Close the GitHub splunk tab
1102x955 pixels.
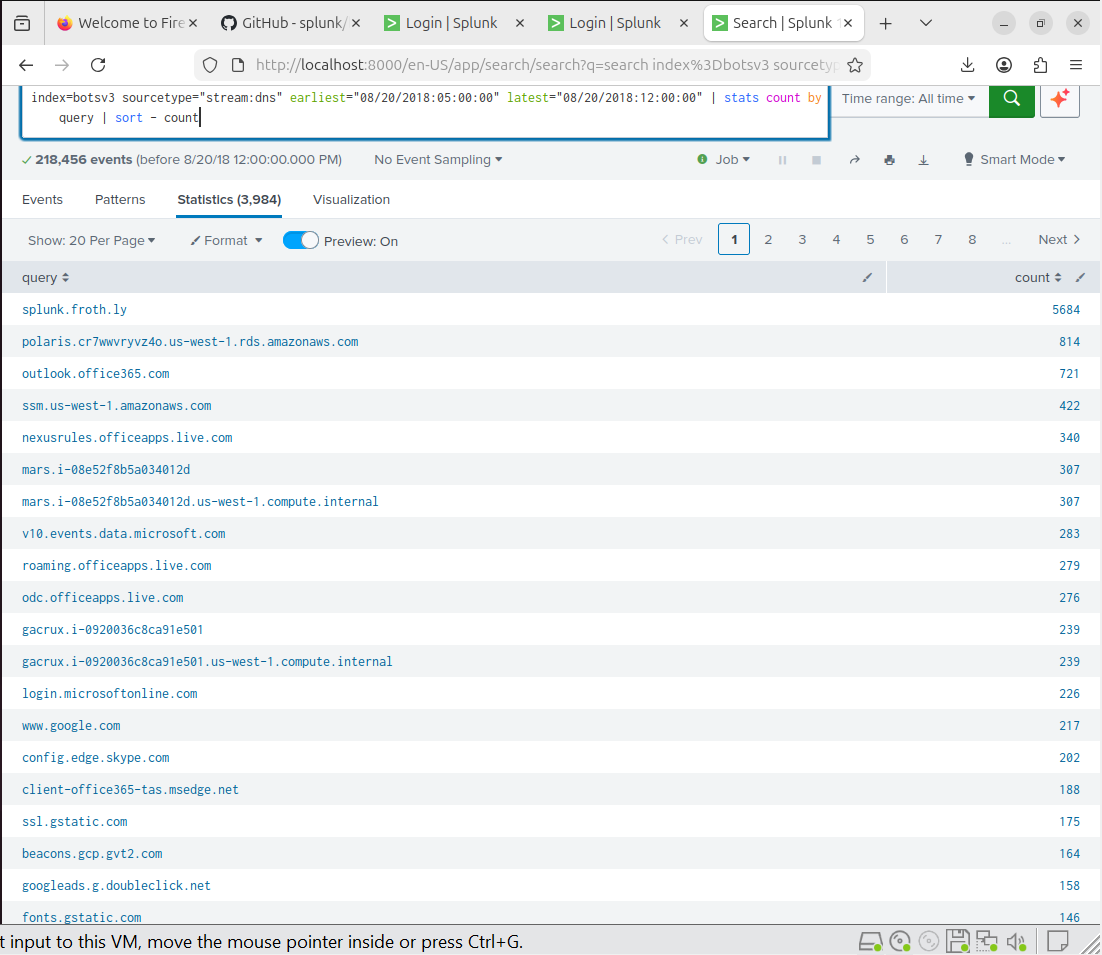356,23
